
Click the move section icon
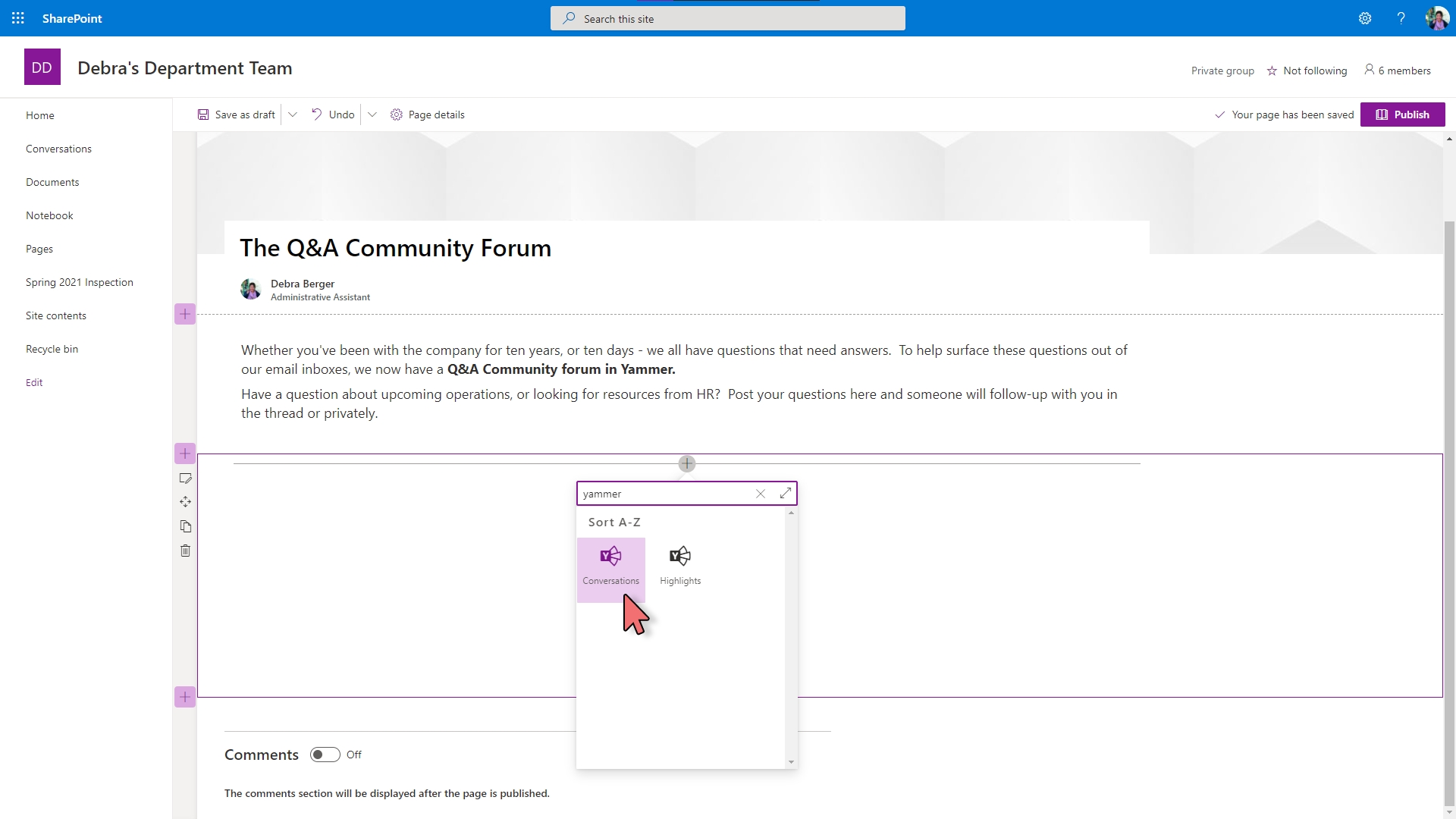(x=185, y=502)
